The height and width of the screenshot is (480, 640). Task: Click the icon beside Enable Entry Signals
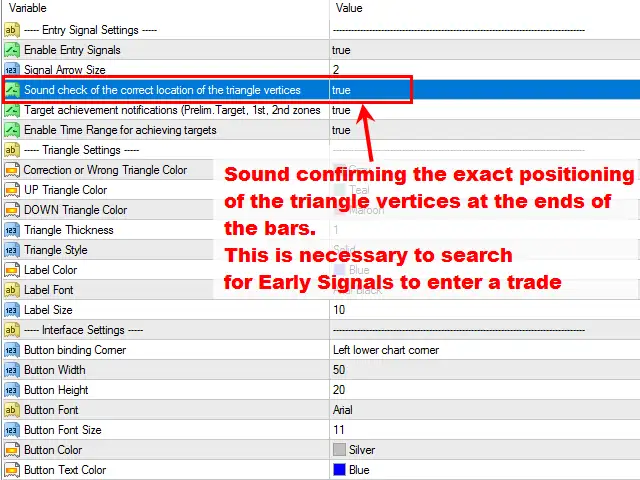[12, 50]
